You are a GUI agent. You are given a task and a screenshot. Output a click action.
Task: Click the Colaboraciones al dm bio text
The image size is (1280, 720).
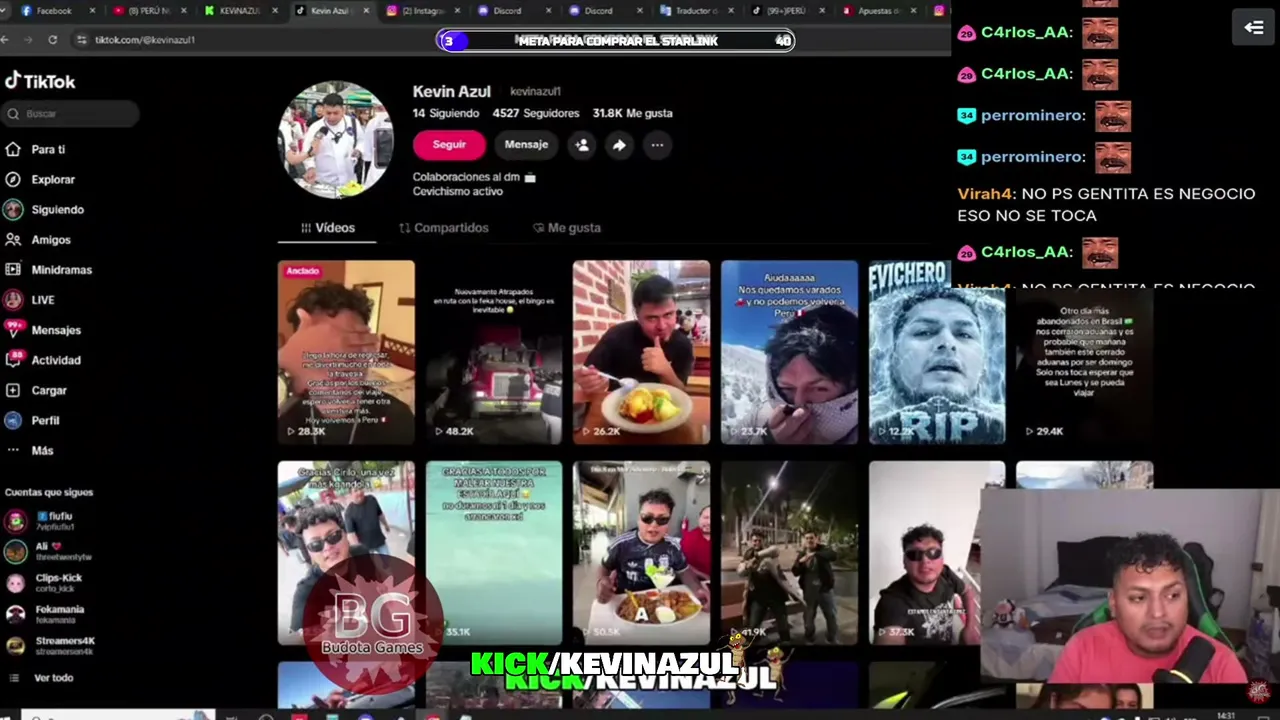point(474,177)
